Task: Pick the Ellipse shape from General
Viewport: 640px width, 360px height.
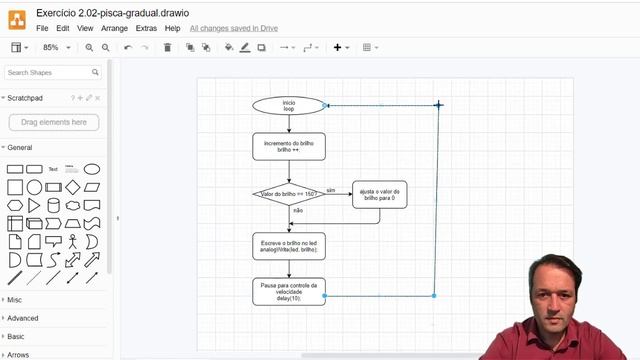Action: (x=92, y=169)
